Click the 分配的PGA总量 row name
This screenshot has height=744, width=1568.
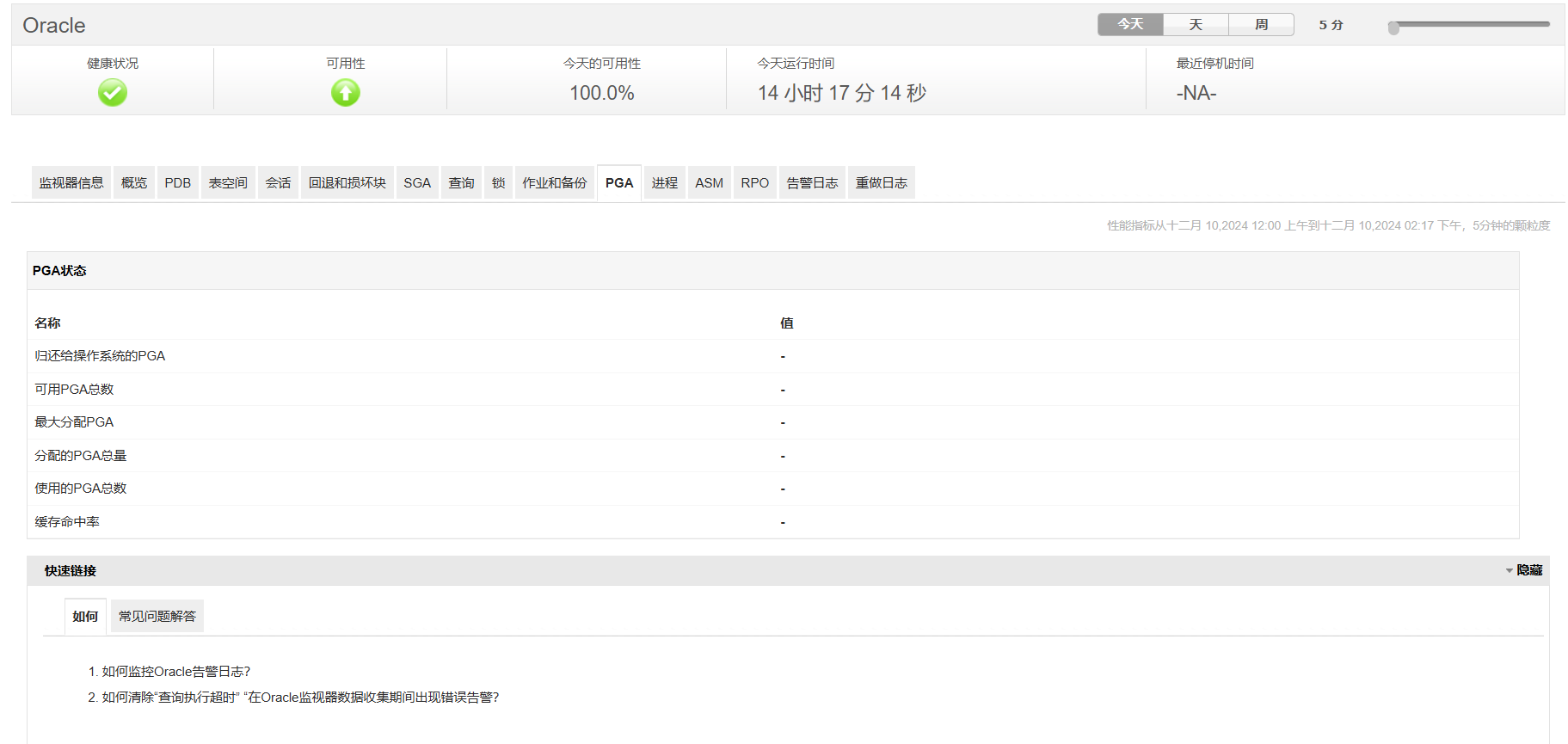tap(81, 455)
